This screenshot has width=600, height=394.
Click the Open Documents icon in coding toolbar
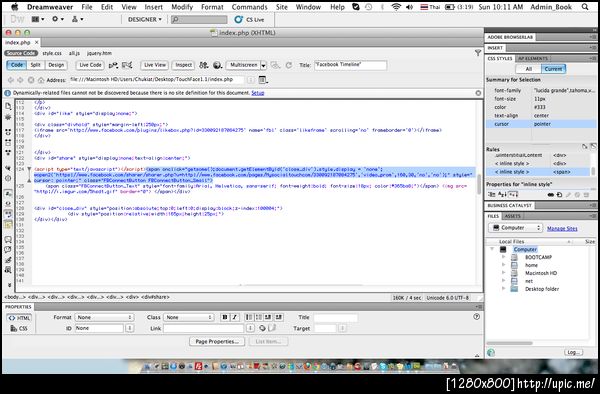click(x=8, y=106)
